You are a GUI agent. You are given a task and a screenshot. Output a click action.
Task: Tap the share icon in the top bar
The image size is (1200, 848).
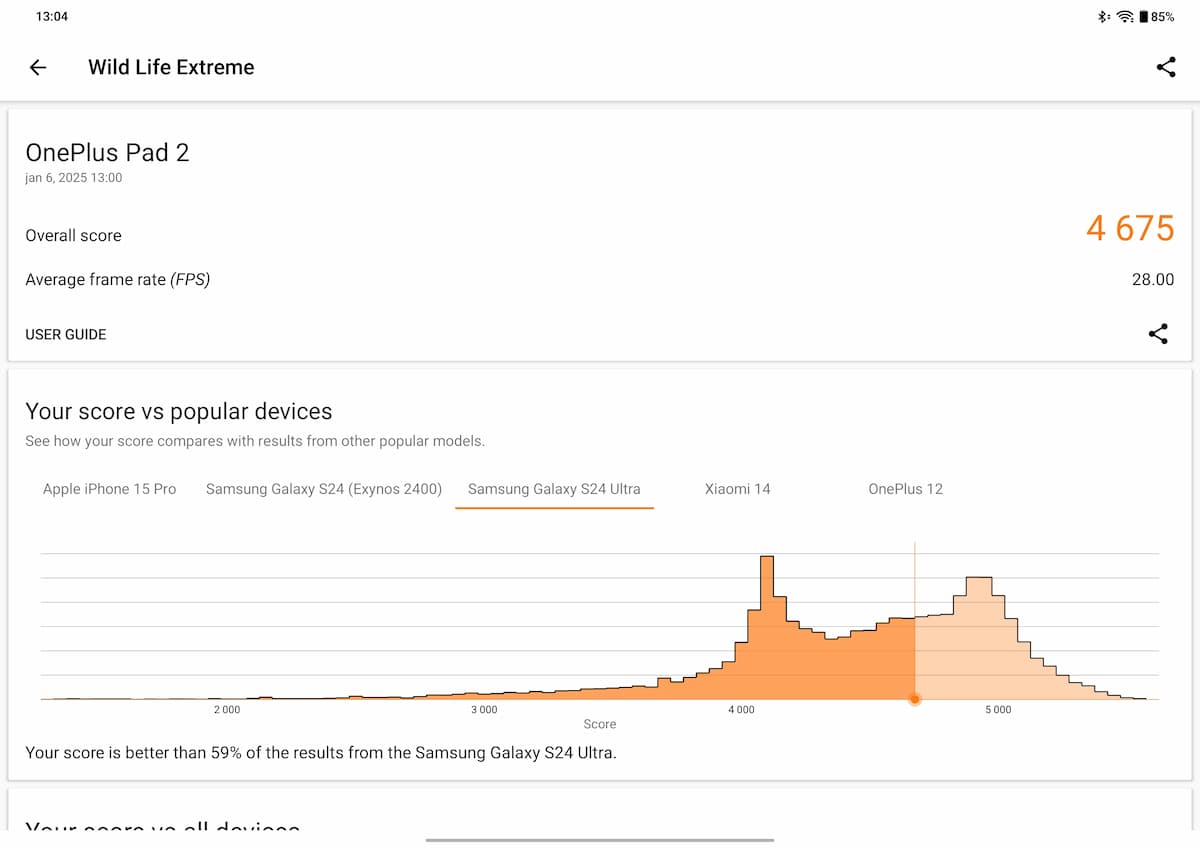pyautogui.click(x=1165, y=67)
